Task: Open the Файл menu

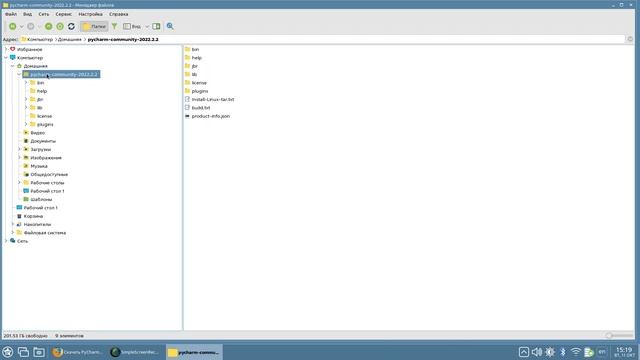Action: click(x=11, y=14)
